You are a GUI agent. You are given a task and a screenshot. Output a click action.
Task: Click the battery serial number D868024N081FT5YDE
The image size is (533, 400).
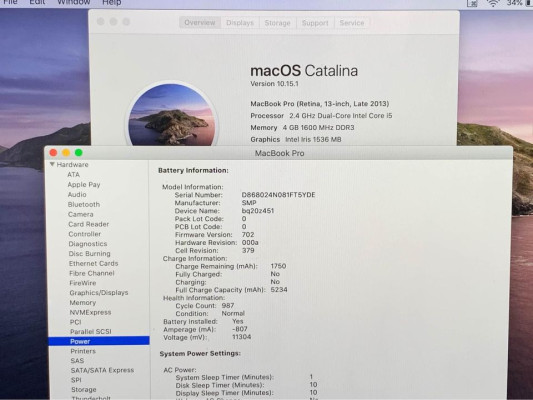278,195
